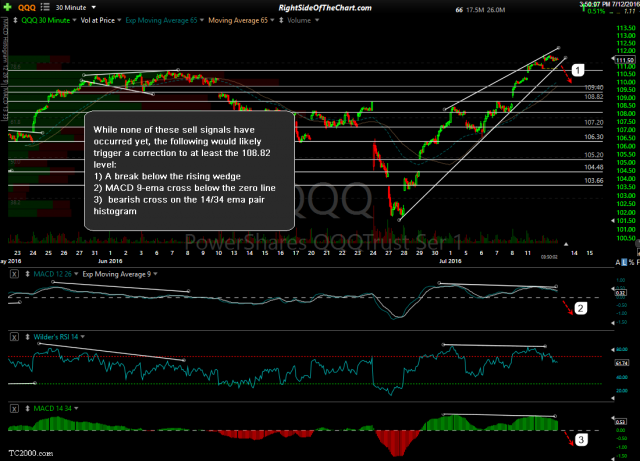This screenshot has height=461, width=640.
Task: Open the Exp Moving Average 9 dropdown arrow
Action: click(156, 274)
